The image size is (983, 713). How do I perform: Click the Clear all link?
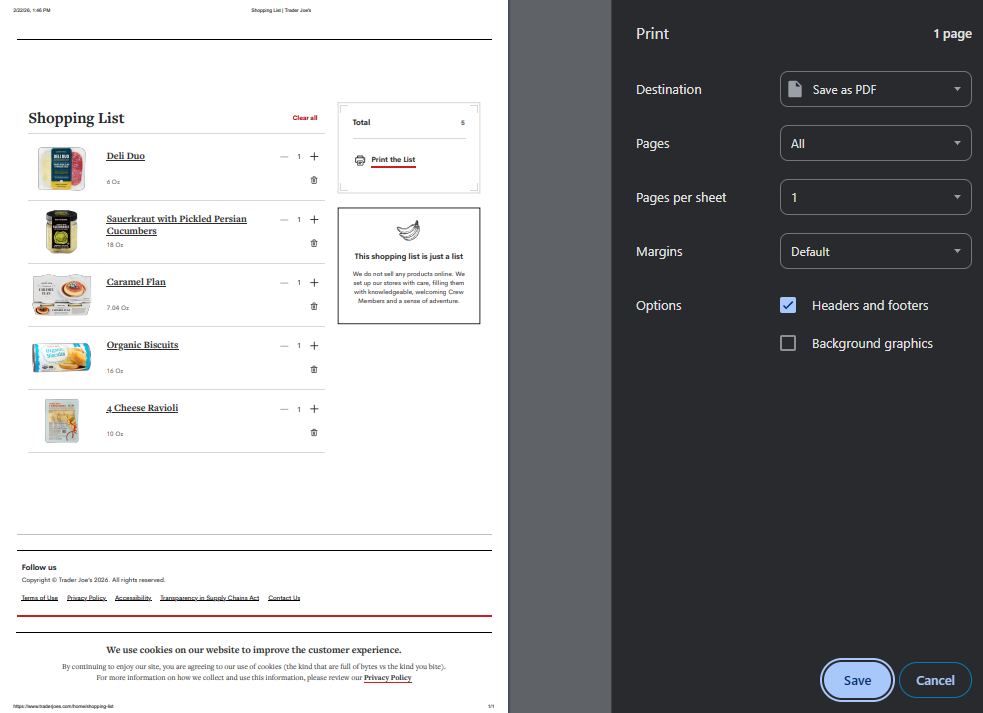coord(305,118)
